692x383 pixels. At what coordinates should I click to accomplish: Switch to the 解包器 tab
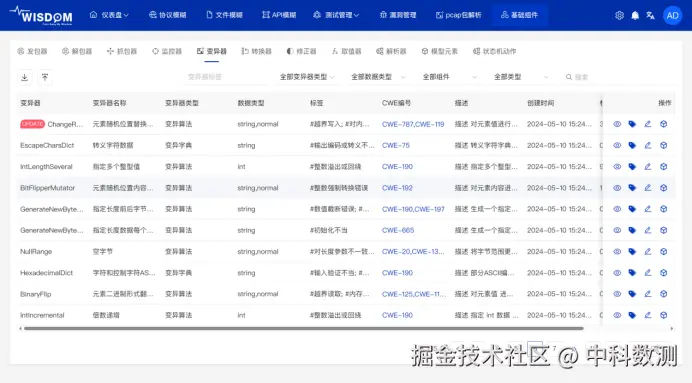pyautogui.click(x=77, y=51)
